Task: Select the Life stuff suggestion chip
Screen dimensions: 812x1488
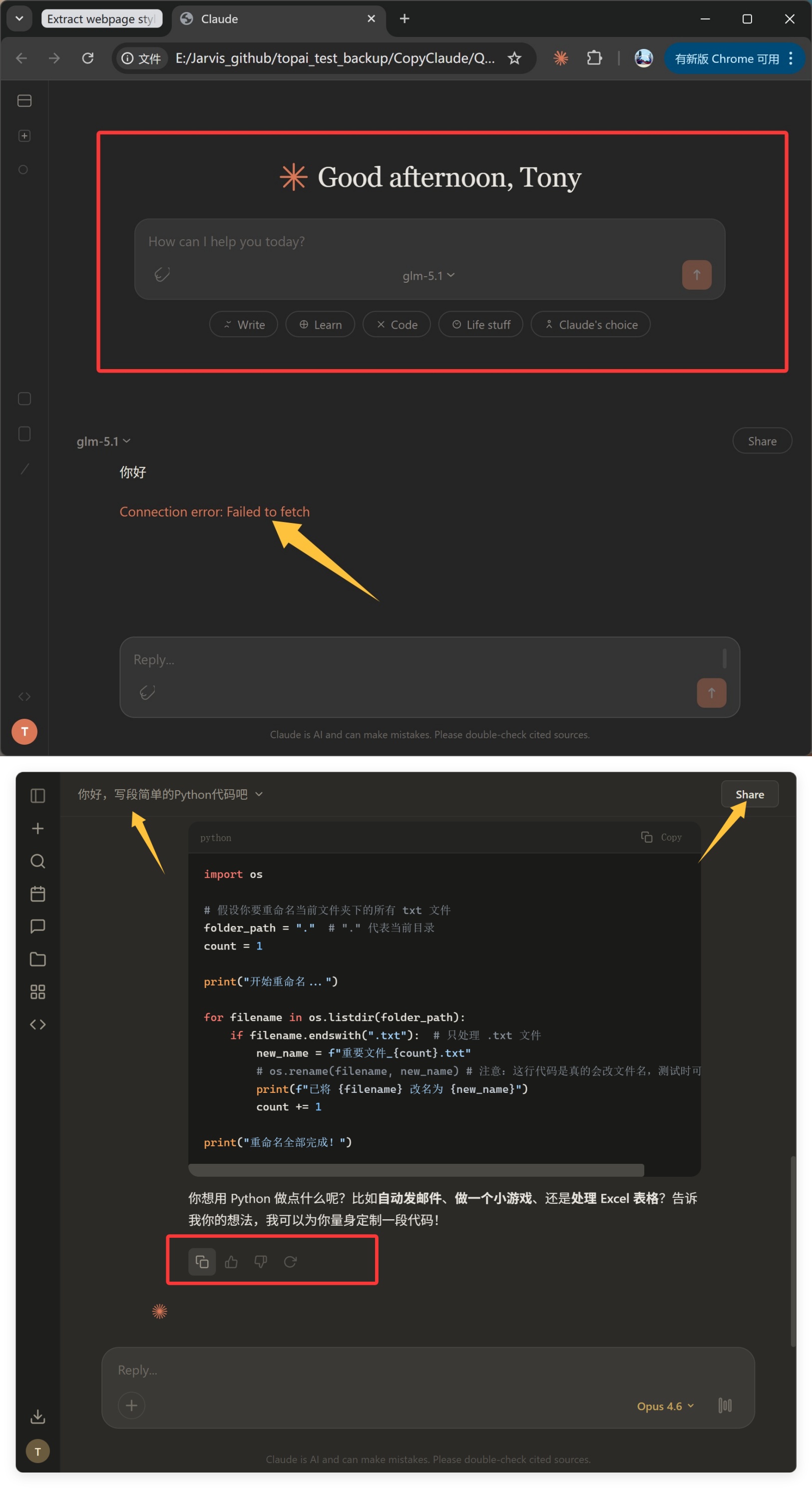Action: tap(480, 325)
